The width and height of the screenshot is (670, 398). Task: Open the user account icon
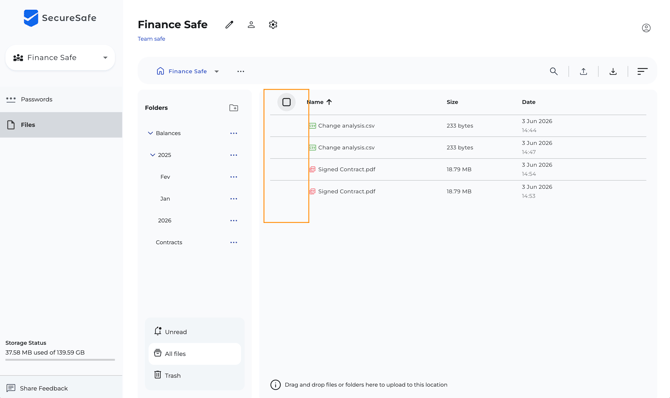click(646, 28)
